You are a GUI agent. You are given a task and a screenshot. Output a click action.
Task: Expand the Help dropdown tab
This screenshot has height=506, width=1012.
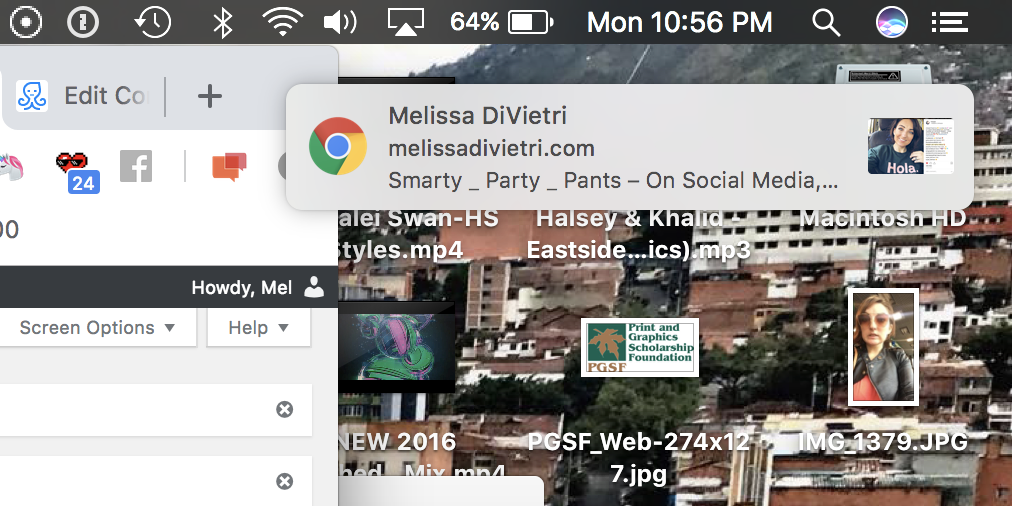coord(258,328)
